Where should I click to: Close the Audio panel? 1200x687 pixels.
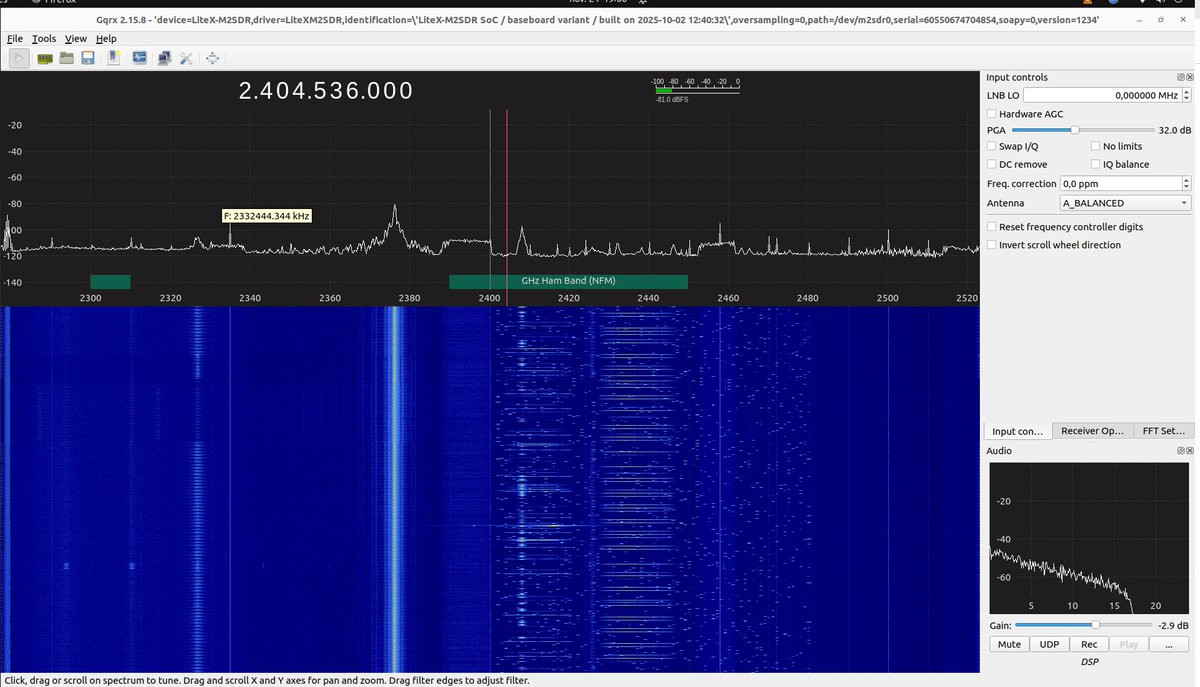(1189, 451)
